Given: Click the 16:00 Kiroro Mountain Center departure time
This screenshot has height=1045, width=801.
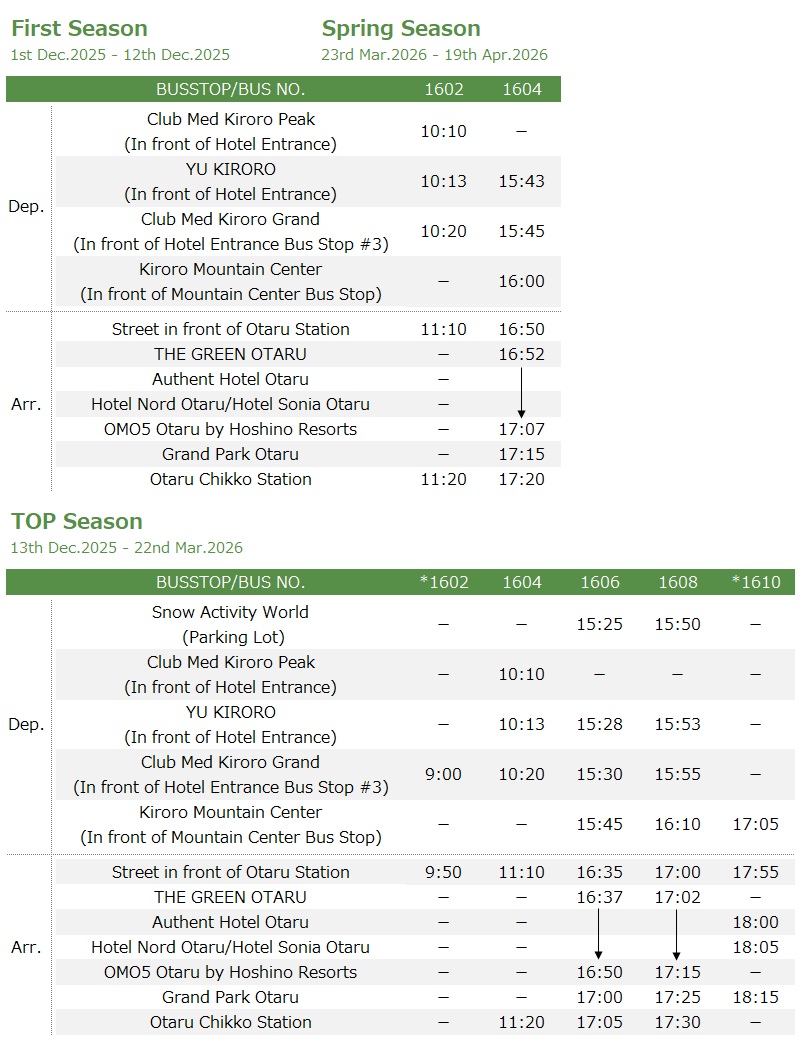Looking at the screenshot, I should 521,281.
